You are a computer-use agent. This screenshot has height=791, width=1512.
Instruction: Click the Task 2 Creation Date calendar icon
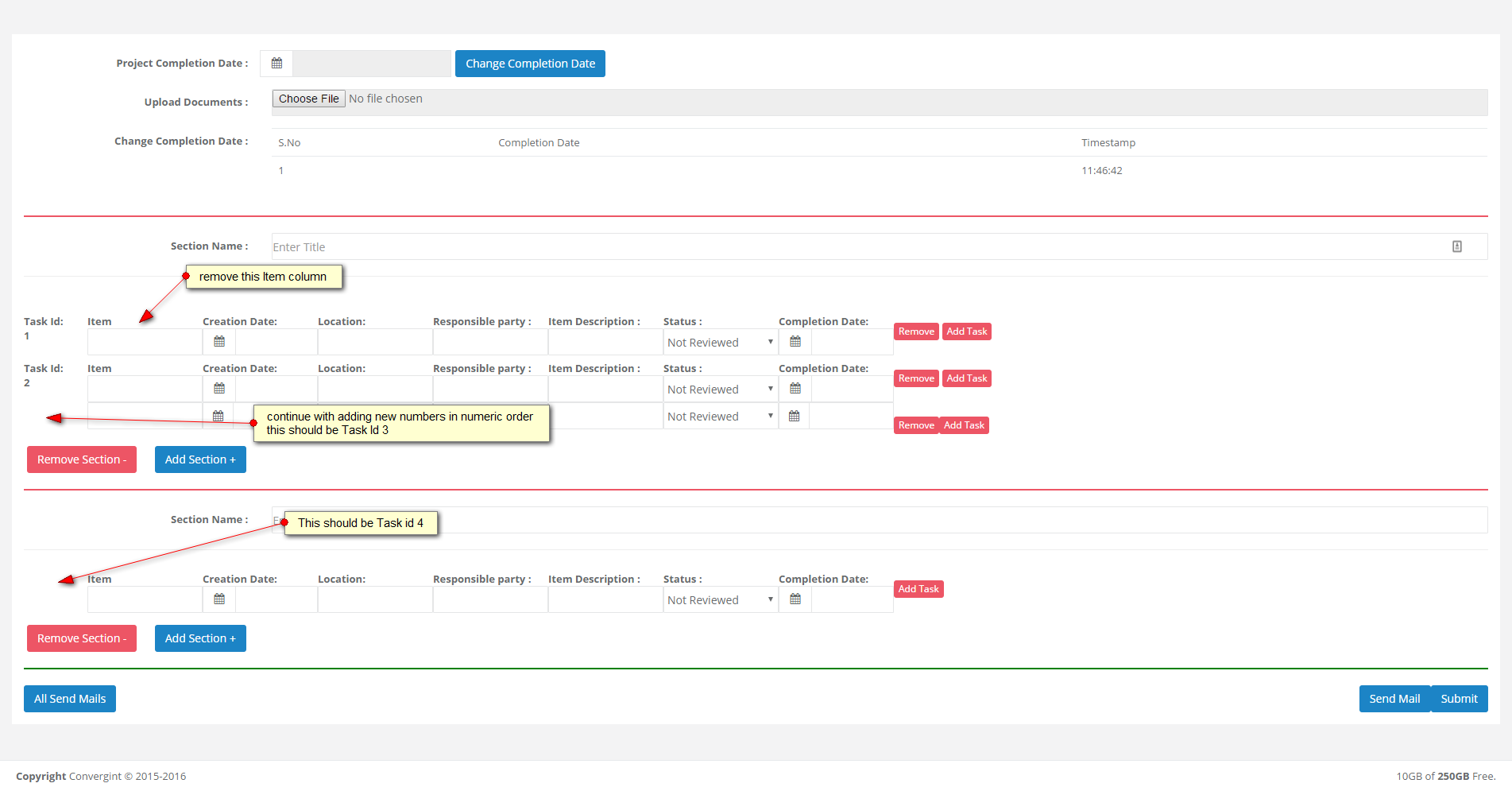pos(219,389)
